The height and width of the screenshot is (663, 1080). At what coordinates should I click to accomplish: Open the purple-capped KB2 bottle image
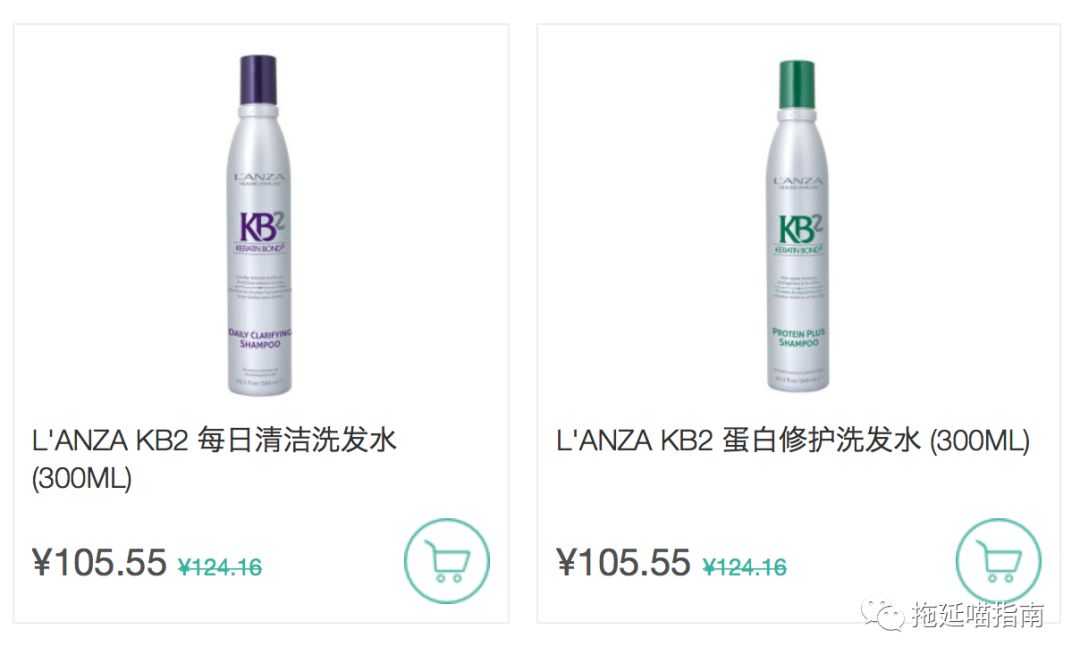click(x=260, y=225)
